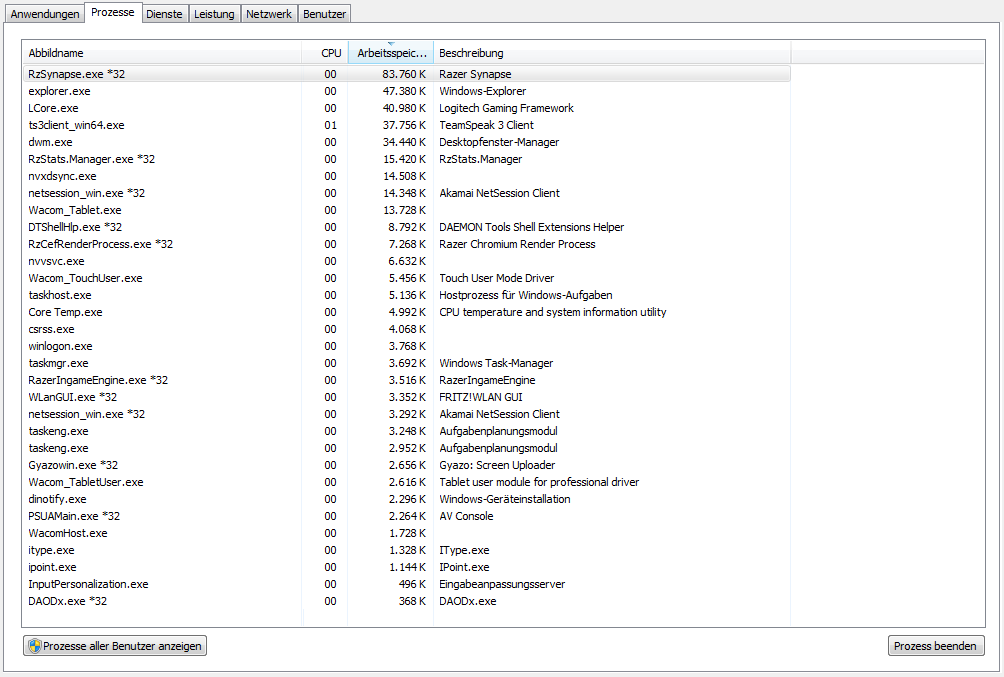Select the winlogon.exe process

pyautogui.click(x=407, y=346)
